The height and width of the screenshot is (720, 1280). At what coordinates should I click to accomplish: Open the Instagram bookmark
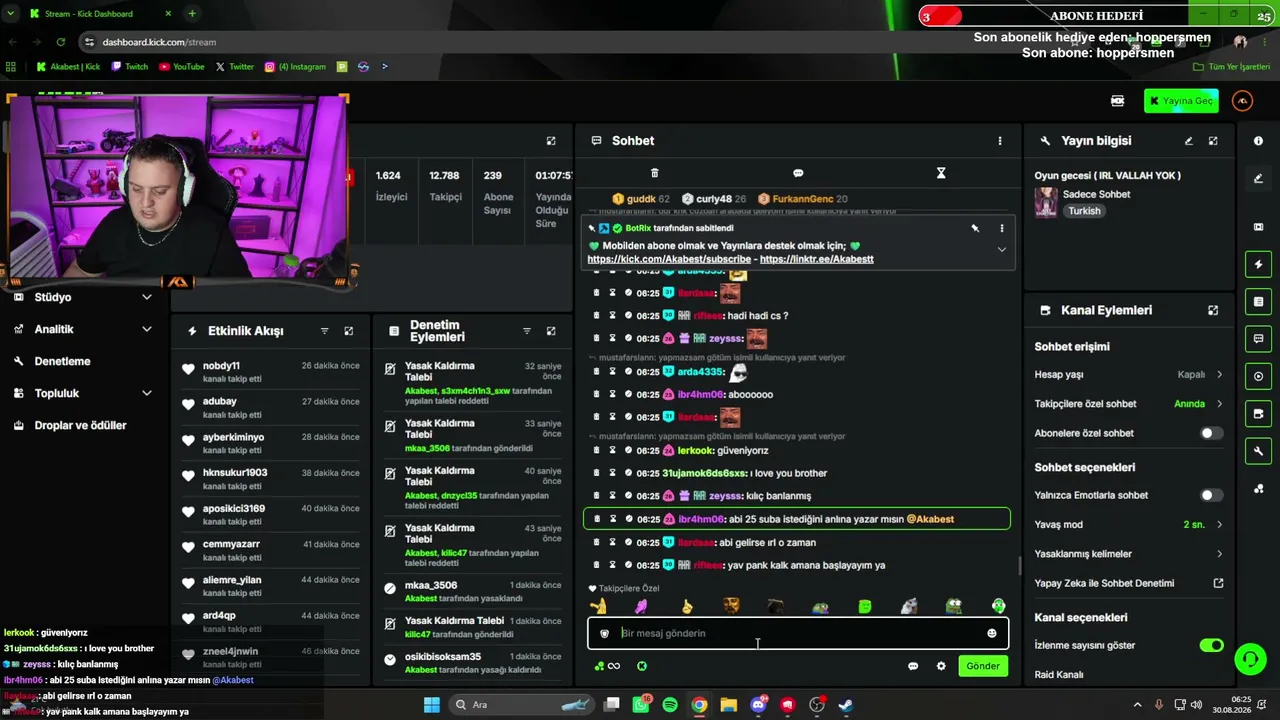296,67
